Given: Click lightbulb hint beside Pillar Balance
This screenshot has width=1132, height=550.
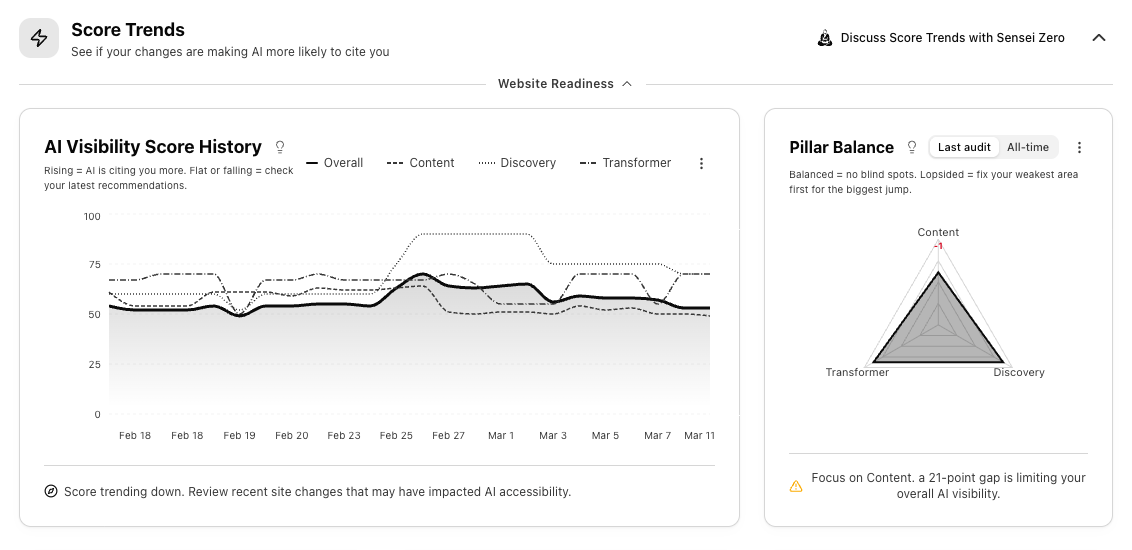Looking at the screenshot, I should coord(912,147).
